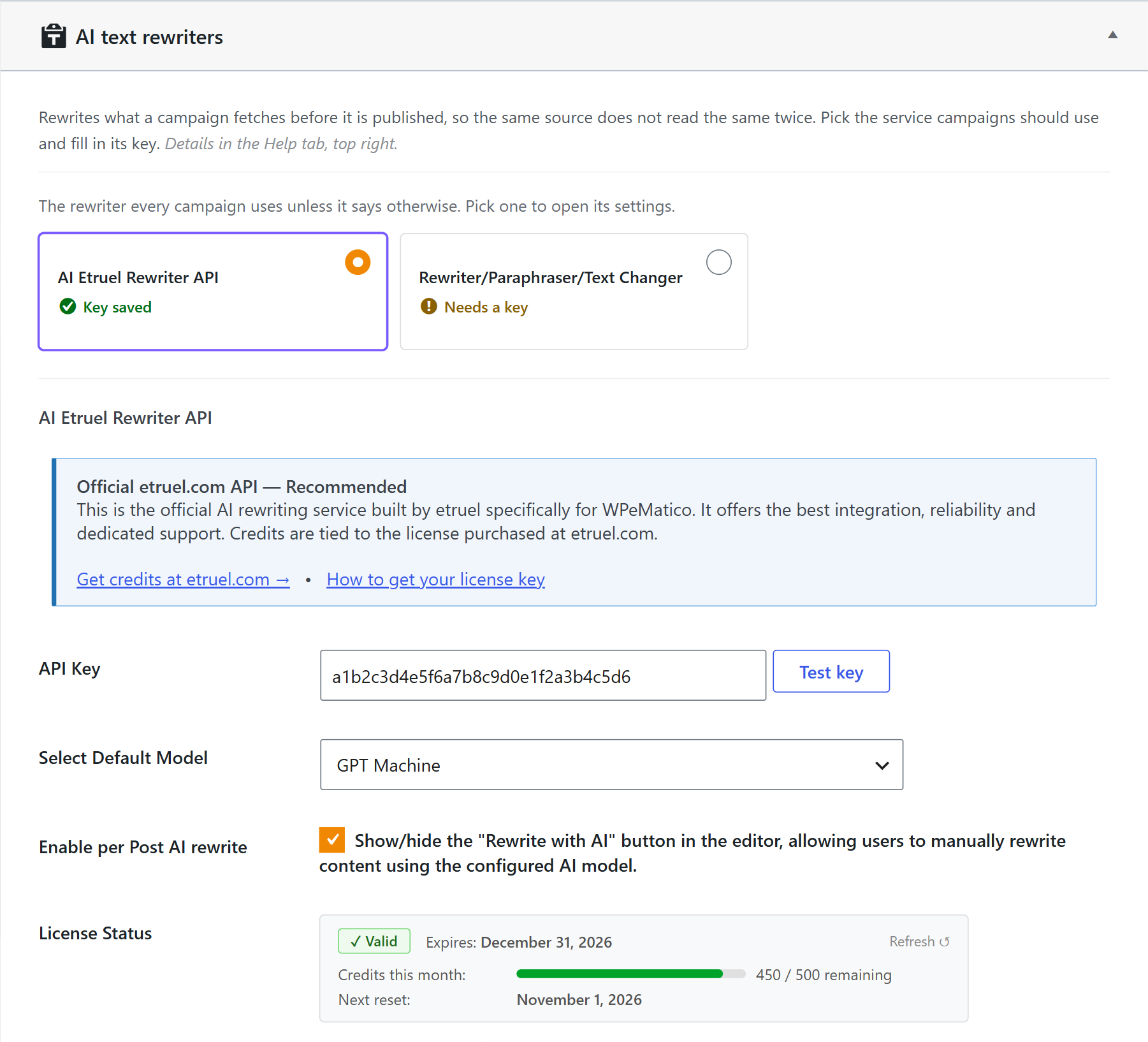
Task: Click the Rewriter/Paraphraser/Text Changer card title
Action: point(551,277)
